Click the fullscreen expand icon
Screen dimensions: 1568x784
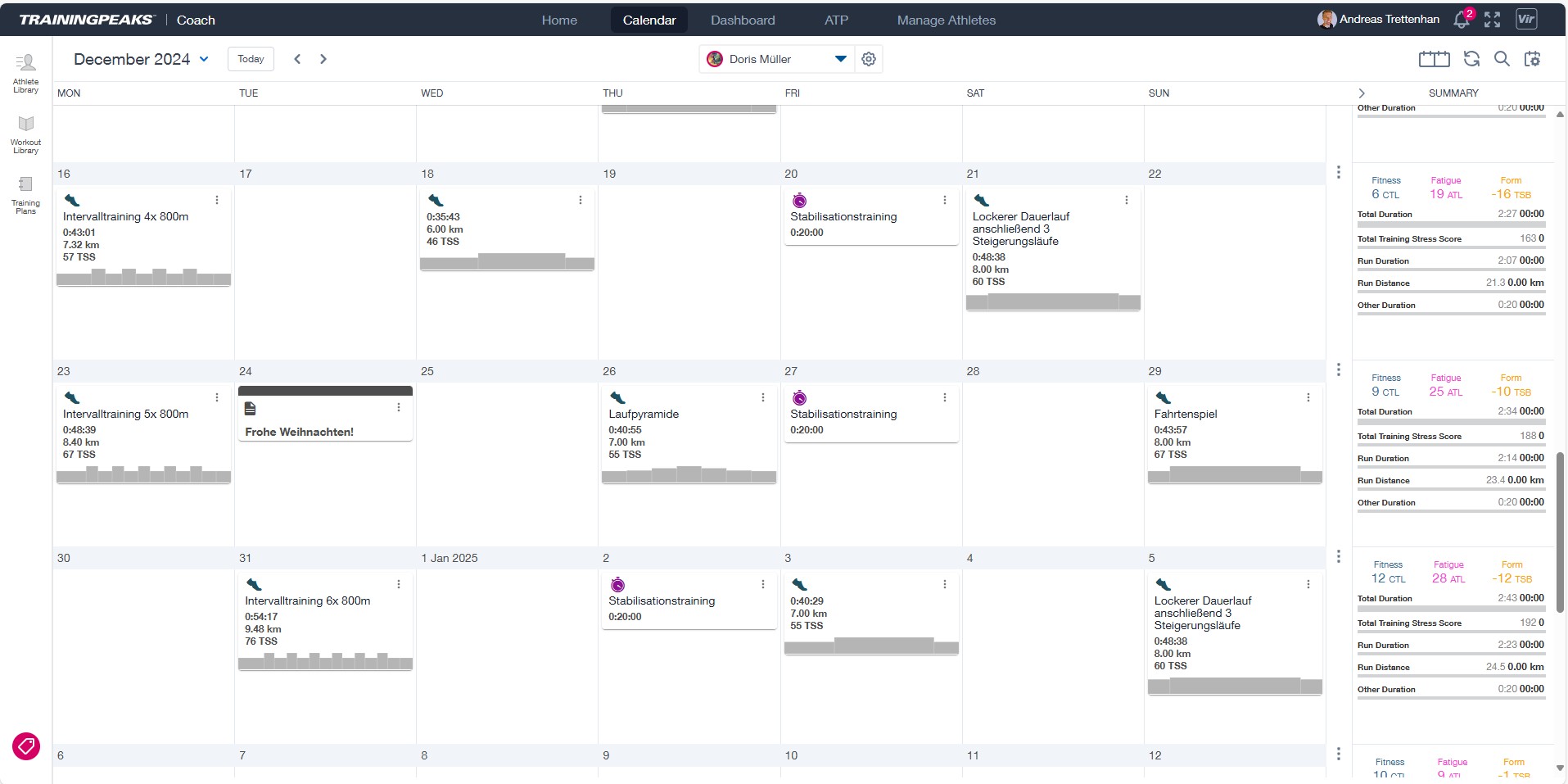(x=1493, y=20)
